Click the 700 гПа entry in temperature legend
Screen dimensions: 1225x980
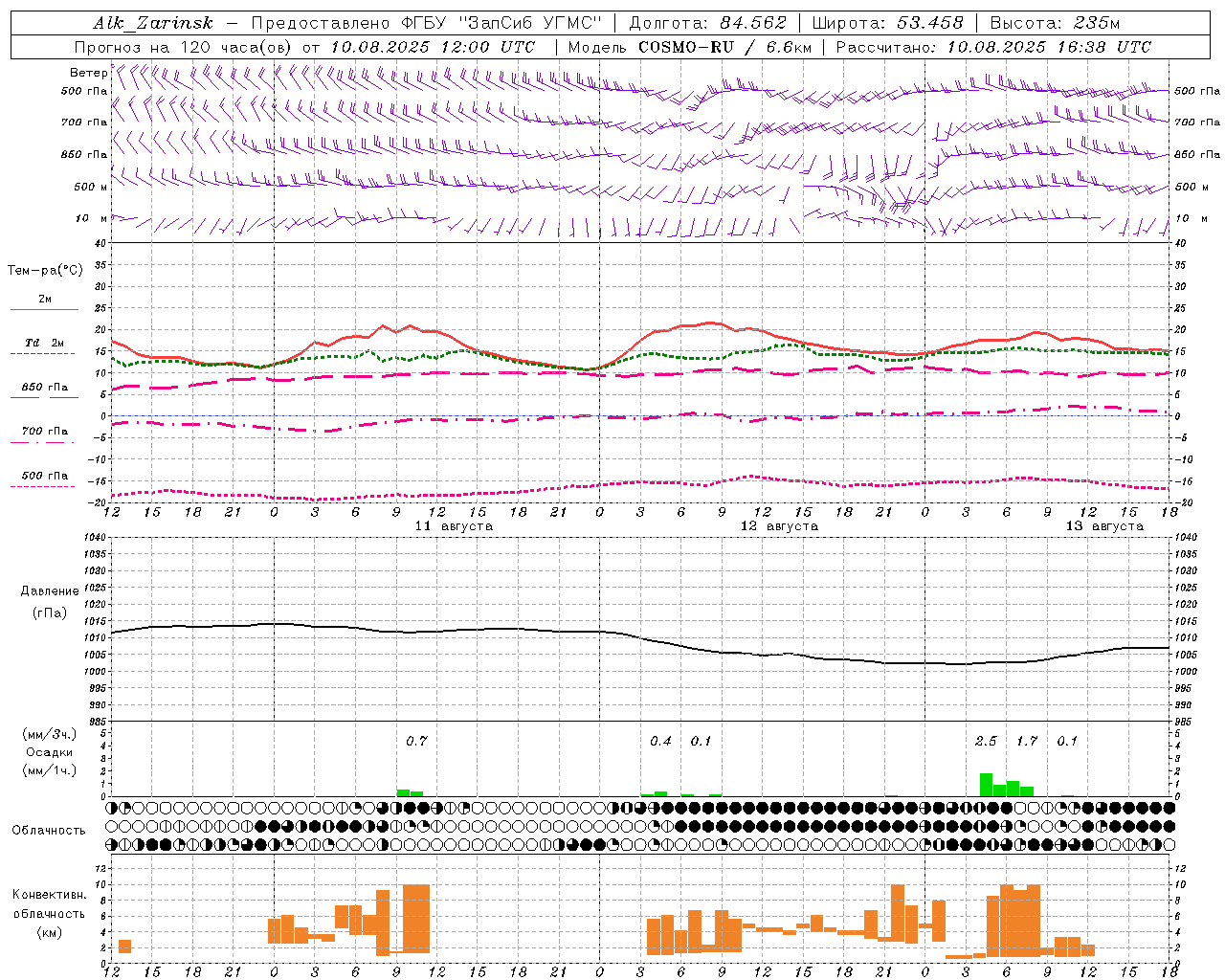point(44,432)
